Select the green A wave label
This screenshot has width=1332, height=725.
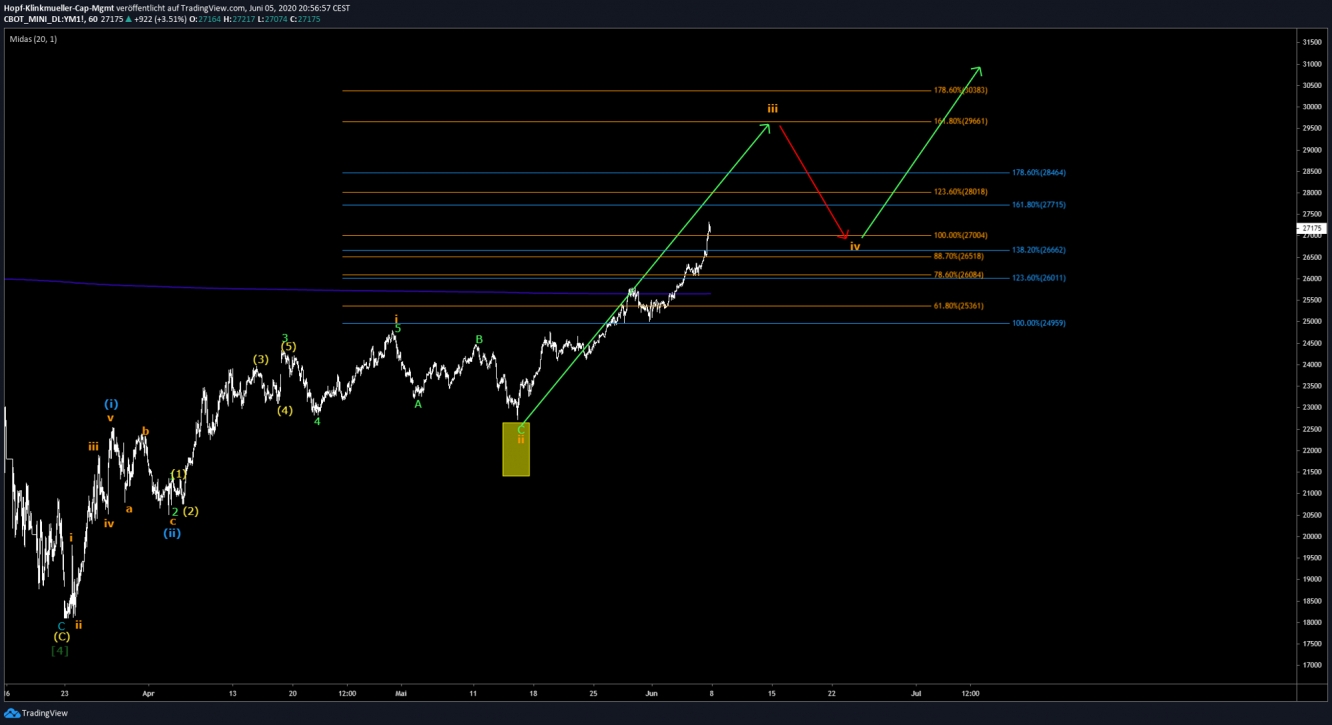(418, 404)
